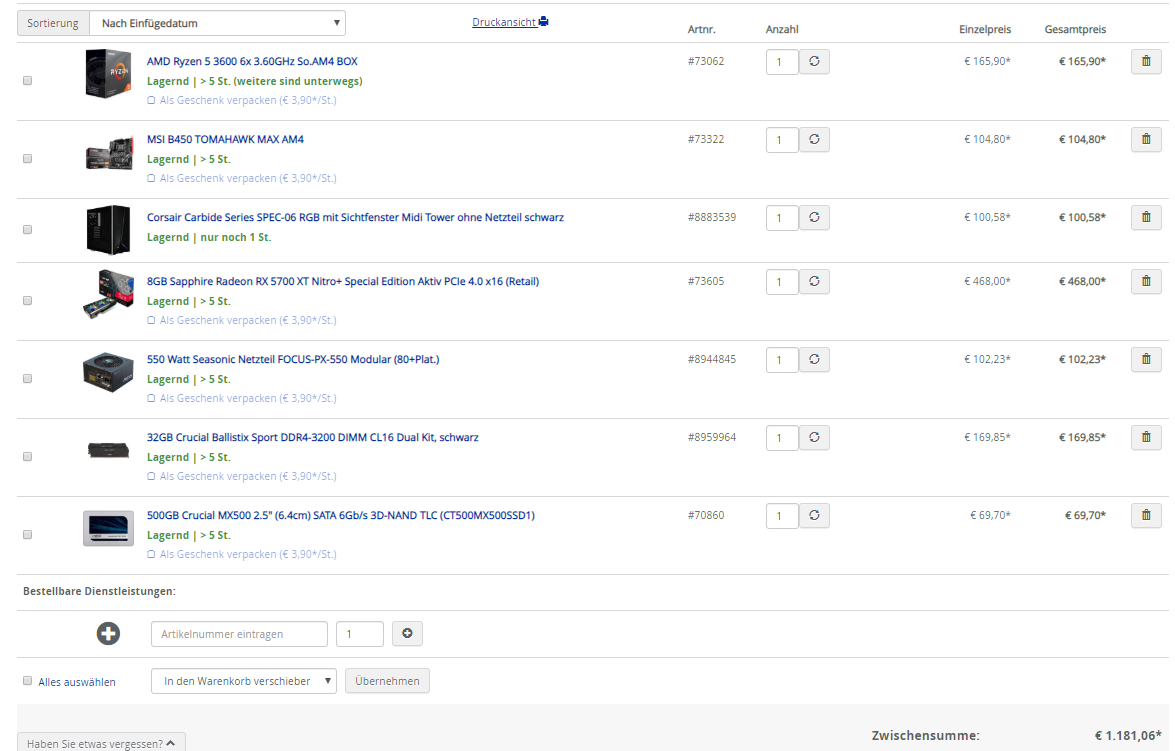Open the Nach Einfügedatum sort dropdown
This screenshot has width=1175, height=751.
(x=217, y=23)
